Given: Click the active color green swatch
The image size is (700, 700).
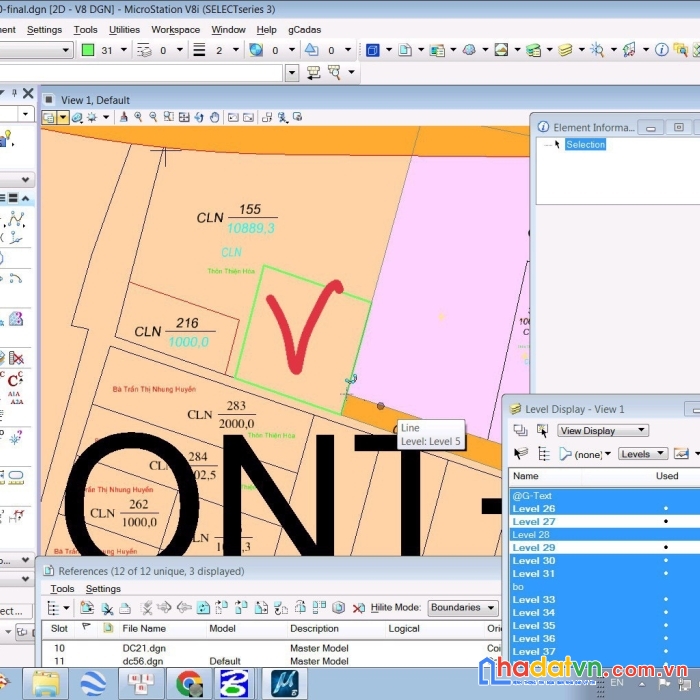Looking at the screenshot, I should point(88,50).
